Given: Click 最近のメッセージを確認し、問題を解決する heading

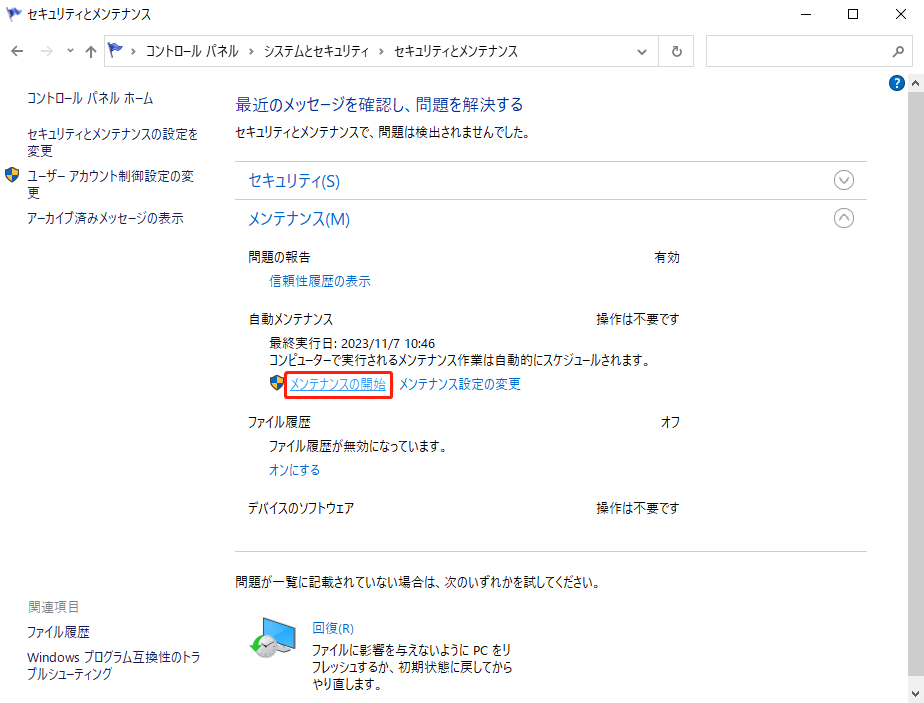Looking at the screenshot, I should click(380, 105).
